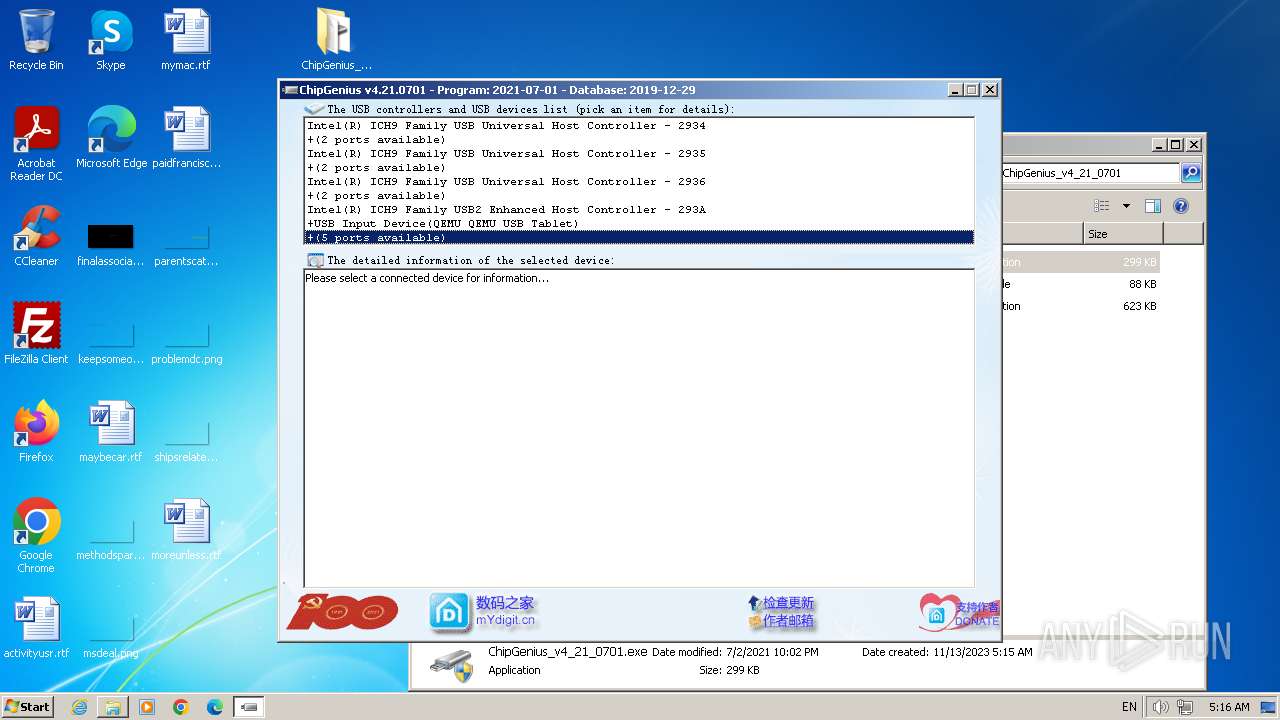Toggle Explorer preview pane icon
1280x720 pixels.
[1152, 206]
